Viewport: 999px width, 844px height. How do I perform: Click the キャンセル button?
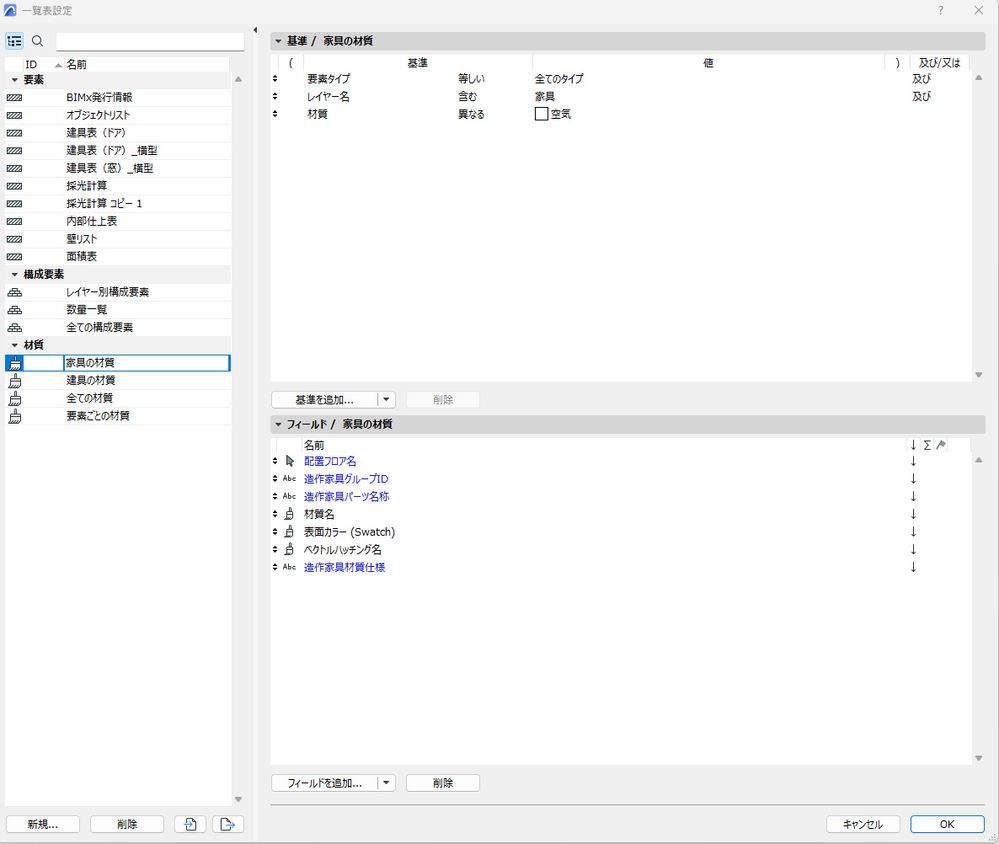point(863,824)
